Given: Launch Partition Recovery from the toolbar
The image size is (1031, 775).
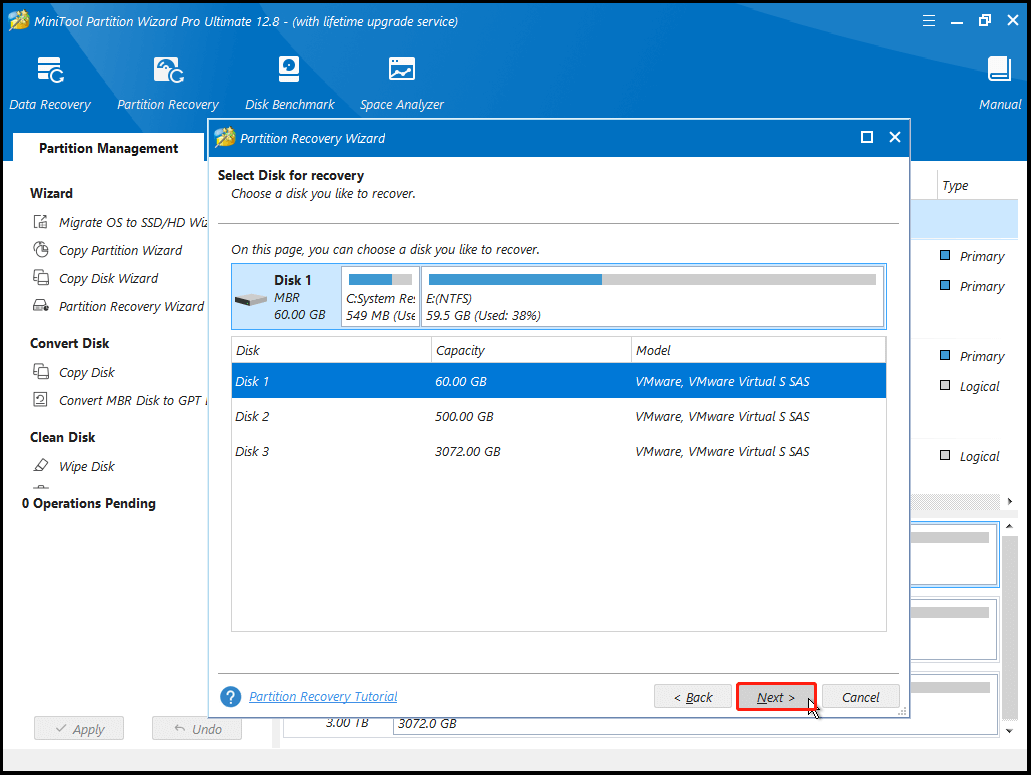Looking at the screenshot, I should (167, 83).
